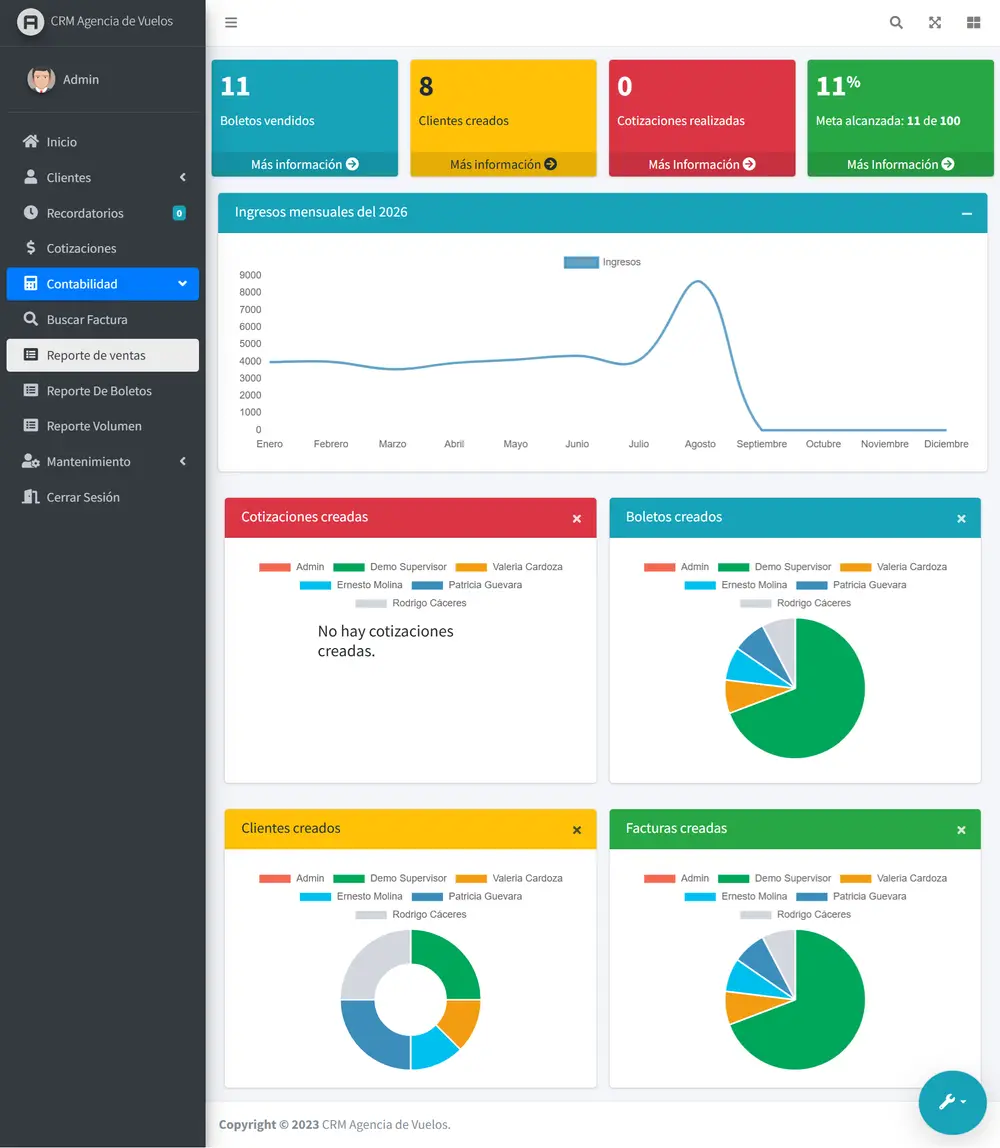
Task: Click the list icon beside Reporte De Boletos
Action: point(31,390)
